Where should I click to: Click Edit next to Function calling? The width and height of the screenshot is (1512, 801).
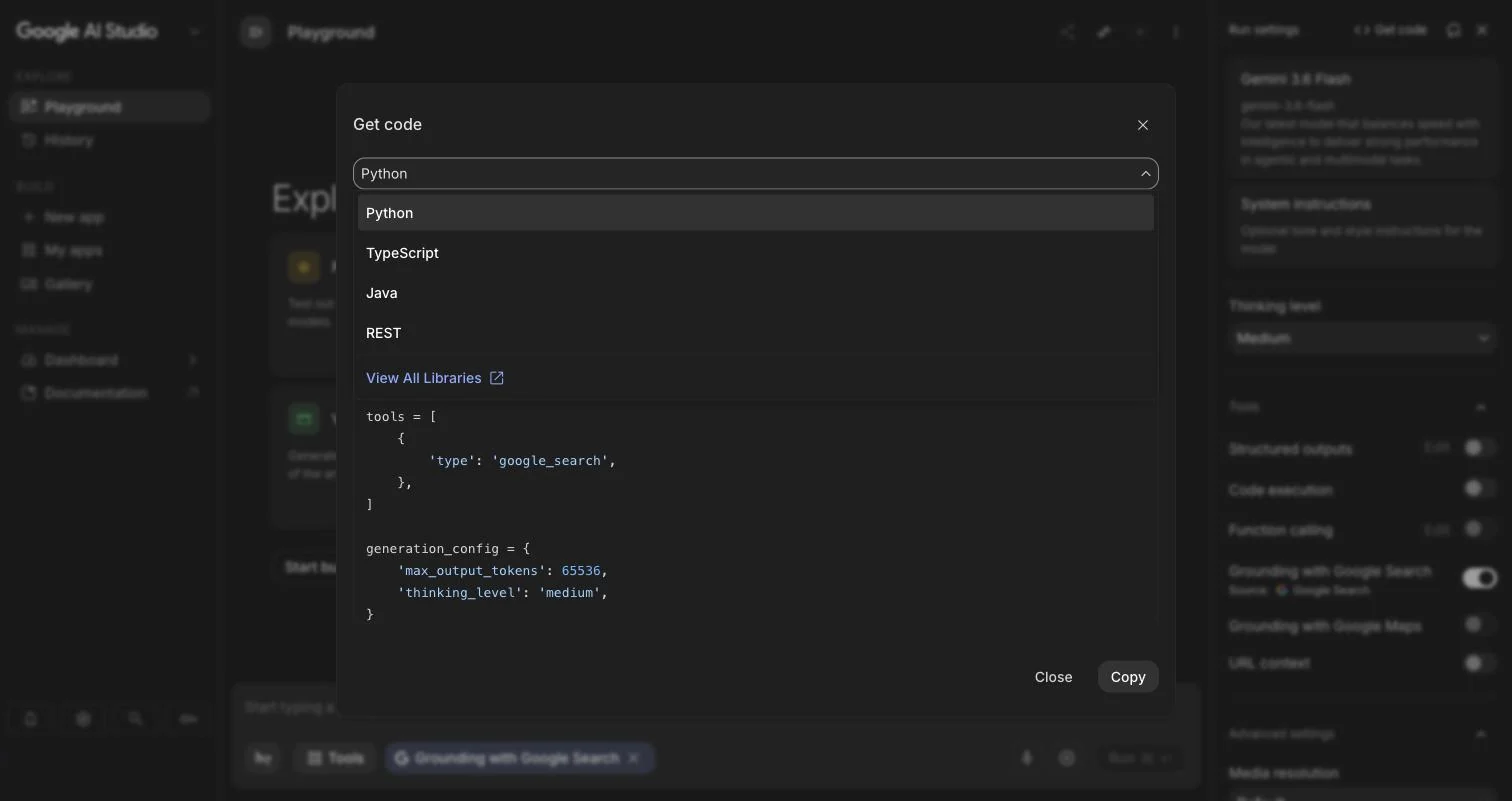pos(1437,529)
